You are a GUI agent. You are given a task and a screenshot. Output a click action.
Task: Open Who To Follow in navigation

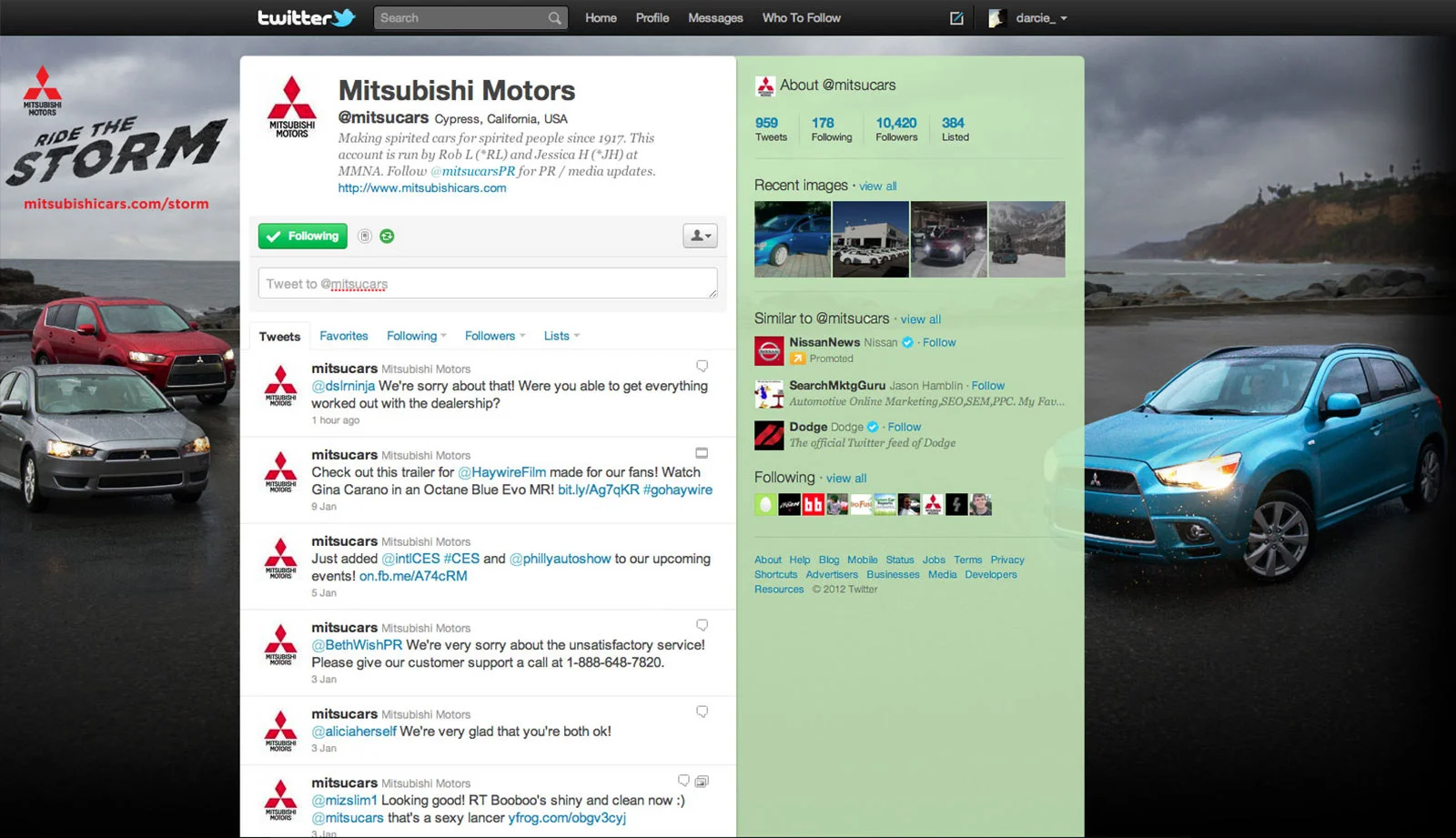[802, 18]
